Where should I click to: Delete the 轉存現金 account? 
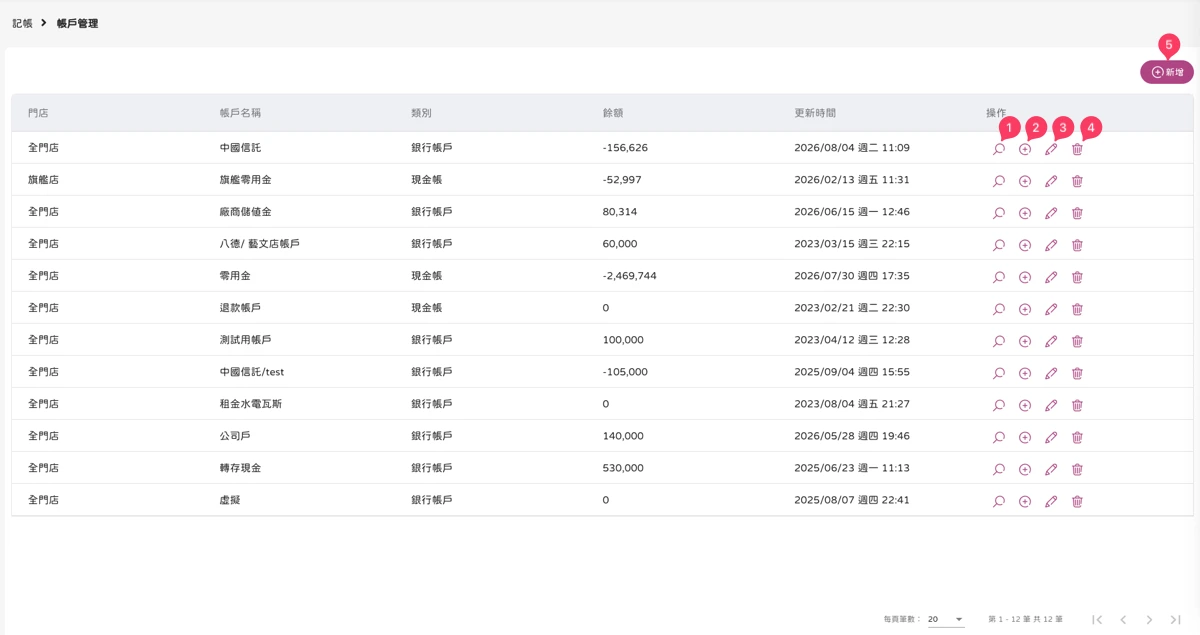coord(1077,469)
